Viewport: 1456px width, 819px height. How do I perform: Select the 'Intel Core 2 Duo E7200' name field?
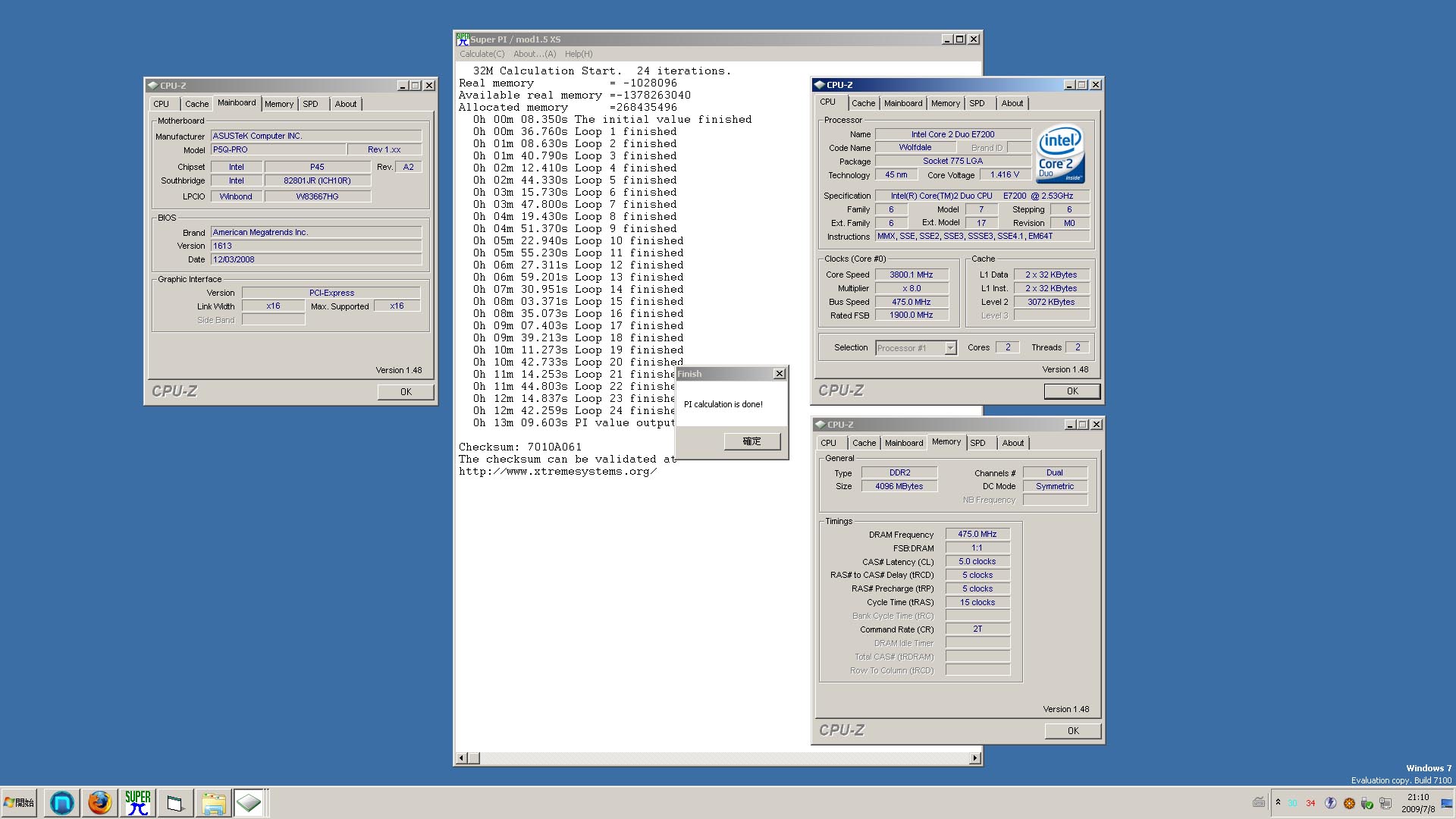click(x=952, y=134)
